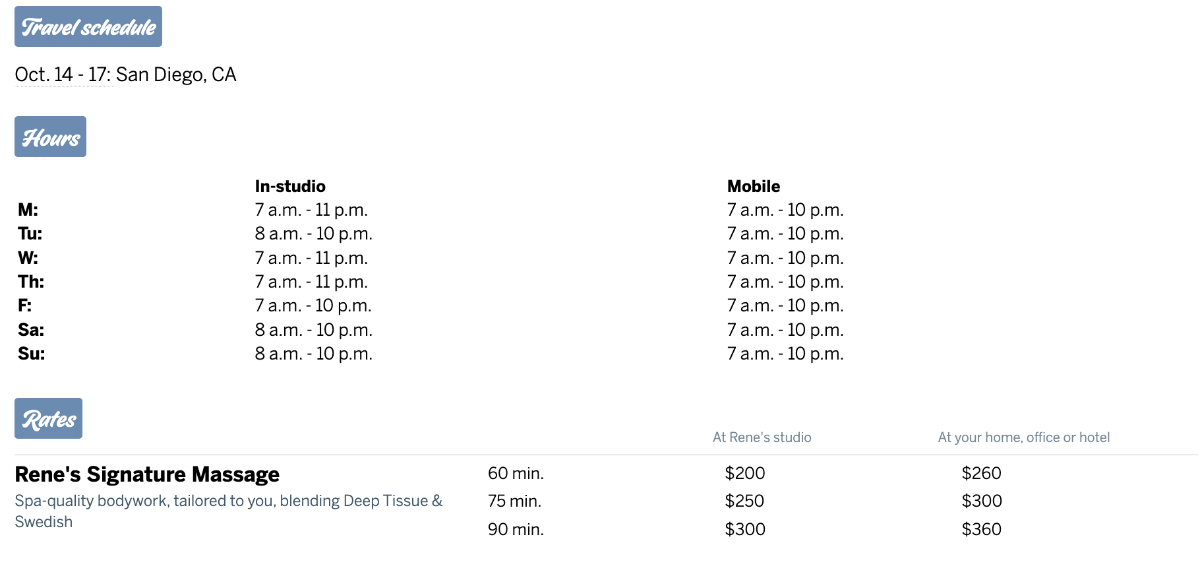
Task: Click the $200 studio price
Action: 744,474
